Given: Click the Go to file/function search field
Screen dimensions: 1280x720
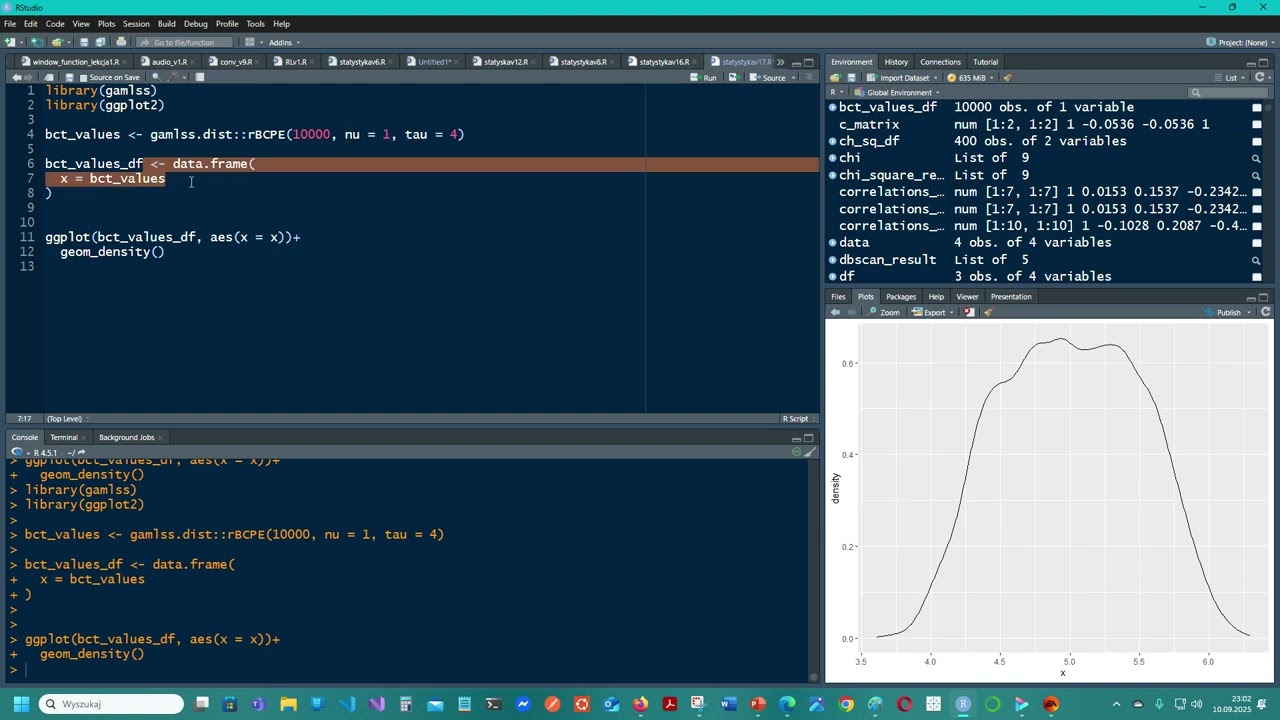Looking at the screenshot, I should (x=184, y=42).
